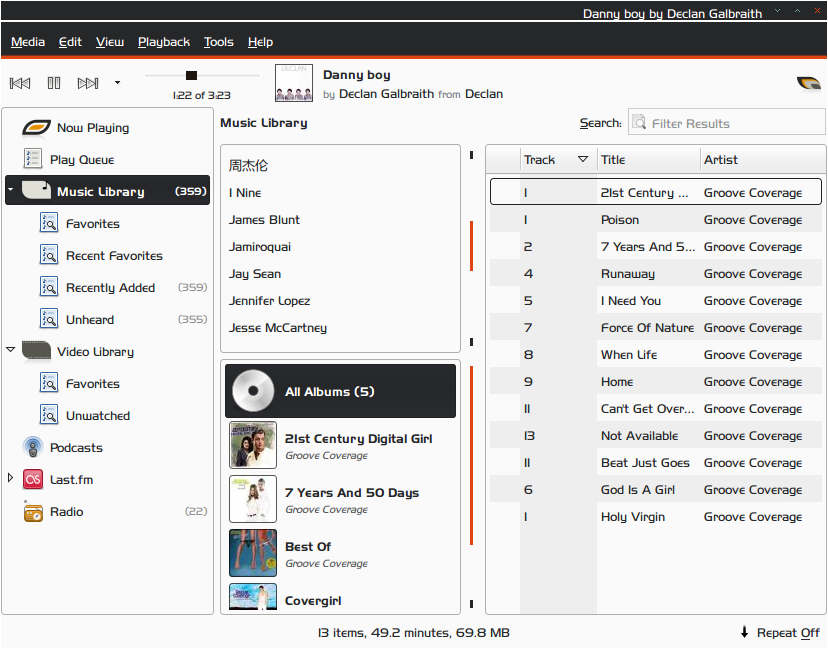The width and height of the screenshot is (828, 649).
Task: Click the Unwatched playlist icon
Action: [x=49, y=415]
